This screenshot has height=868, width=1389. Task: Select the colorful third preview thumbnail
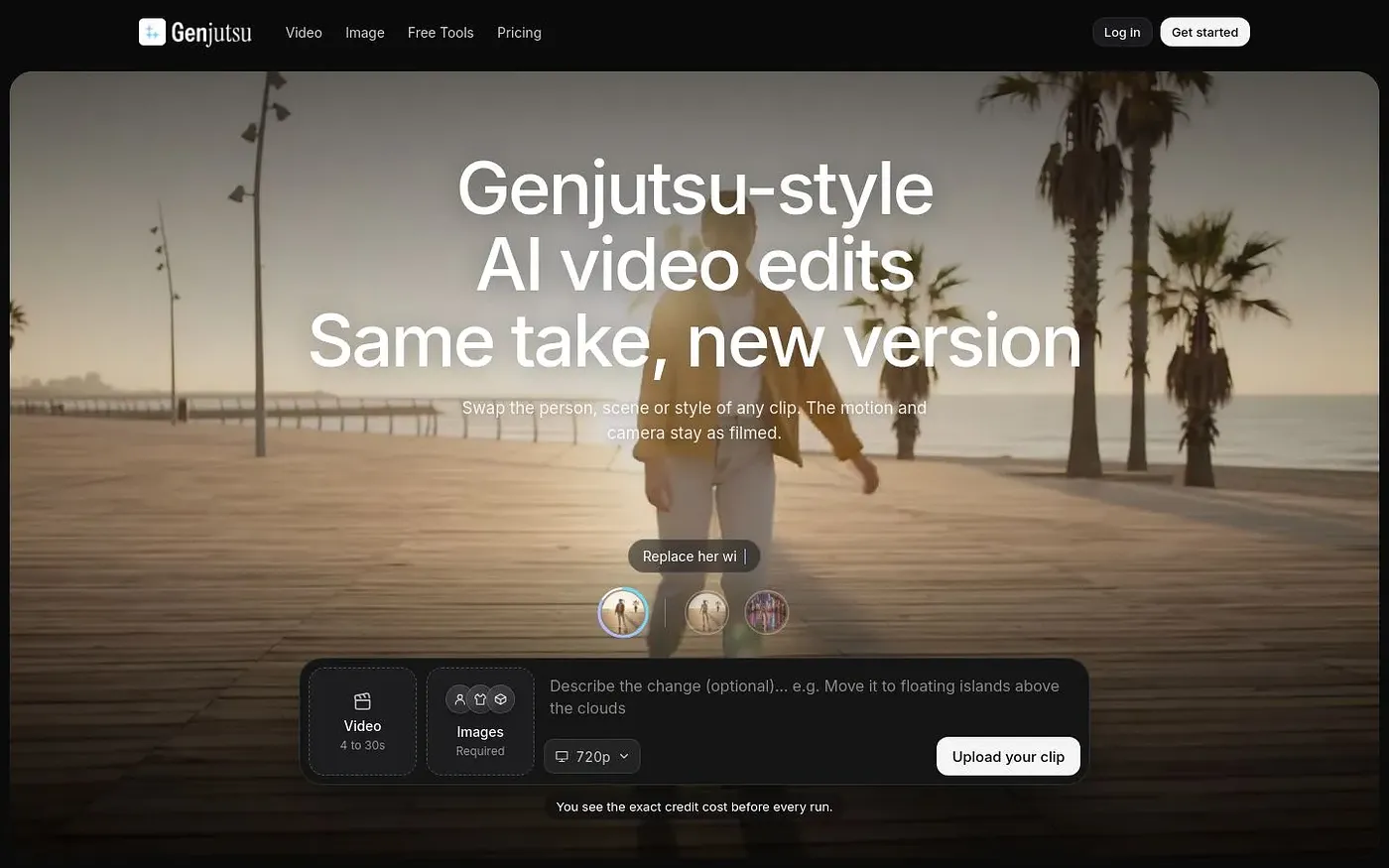click(767, 612)
